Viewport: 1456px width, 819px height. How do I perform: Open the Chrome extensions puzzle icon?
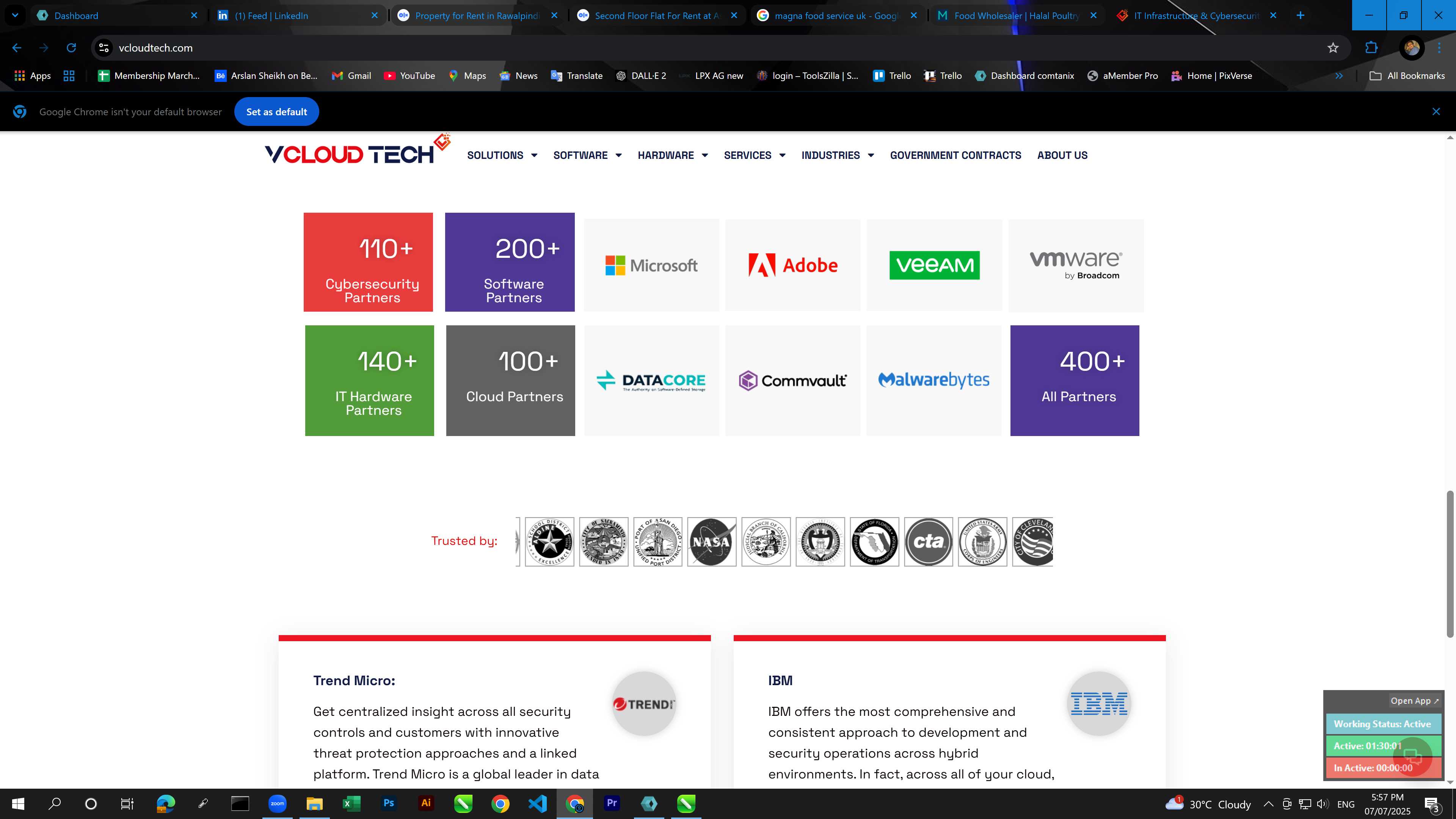point(1371,48)
